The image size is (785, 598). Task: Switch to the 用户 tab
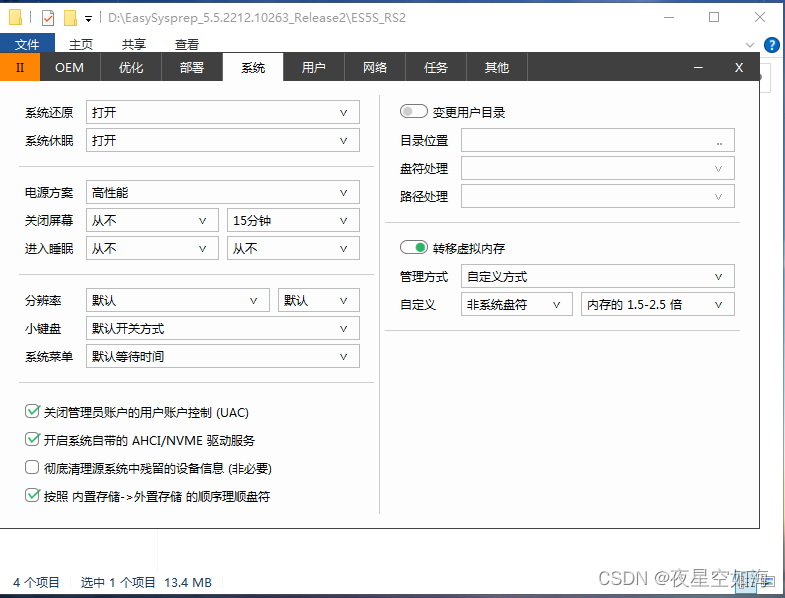[x=314, y=67]
